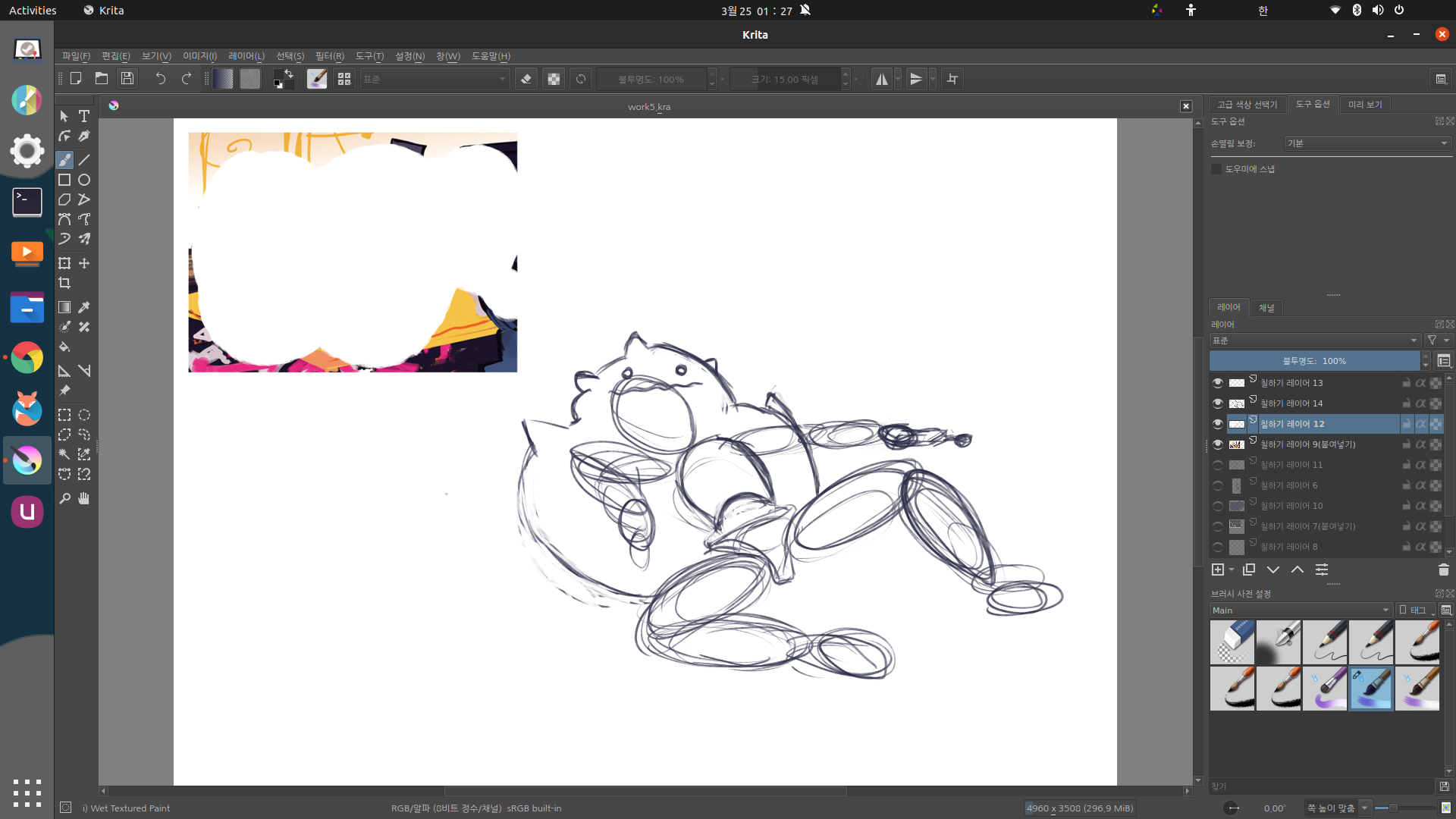Open layer blending mode 표준 dropdown
This screenshot has height=819, width=1456.
pyautogui.click(x=1314, y=340)
